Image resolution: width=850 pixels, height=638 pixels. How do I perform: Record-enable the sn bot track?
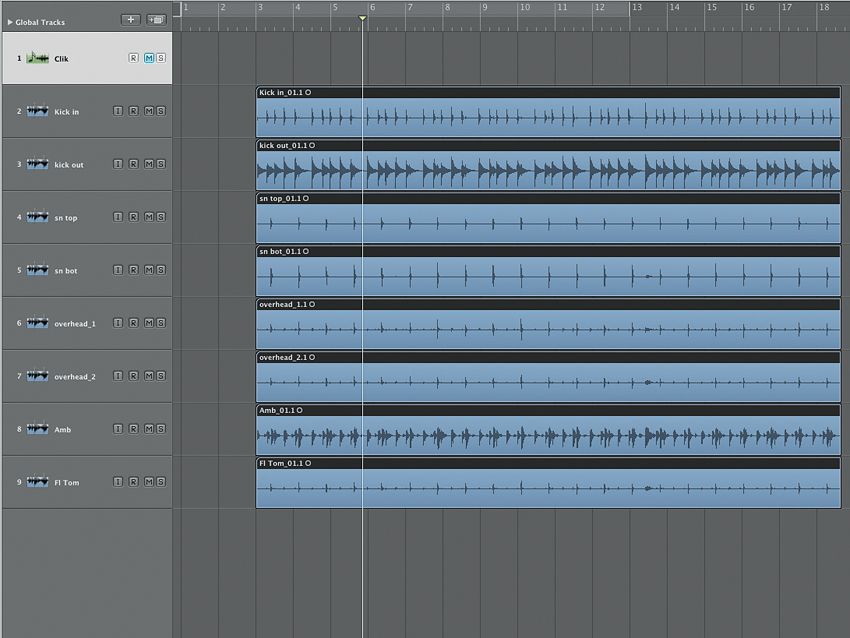click(132, 269)
